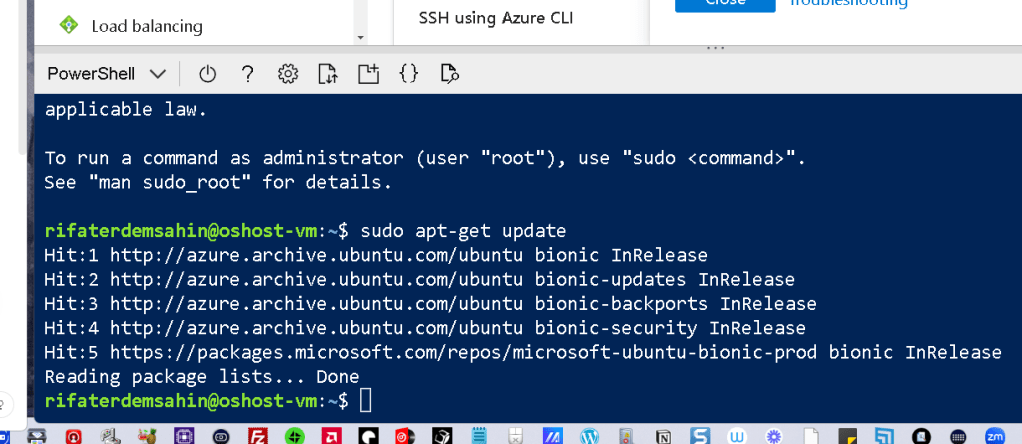Click the 'applicable law.' terminal line
Screen dimensions: 1022x444
(x=126, y=110)
